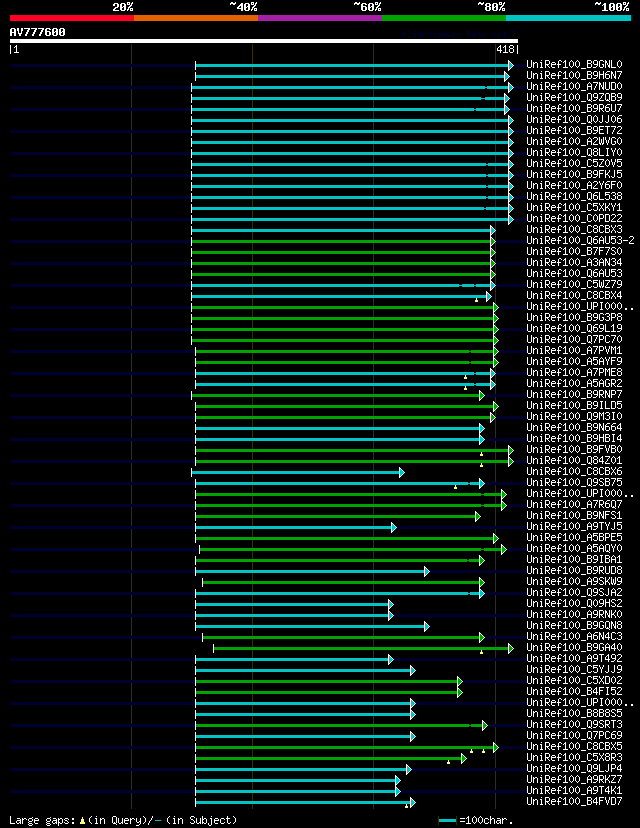Click the short cyan bar for C8CBX6
Image resolution: width=640 pixels, height=828 pixels.
[x=298, y=473]
